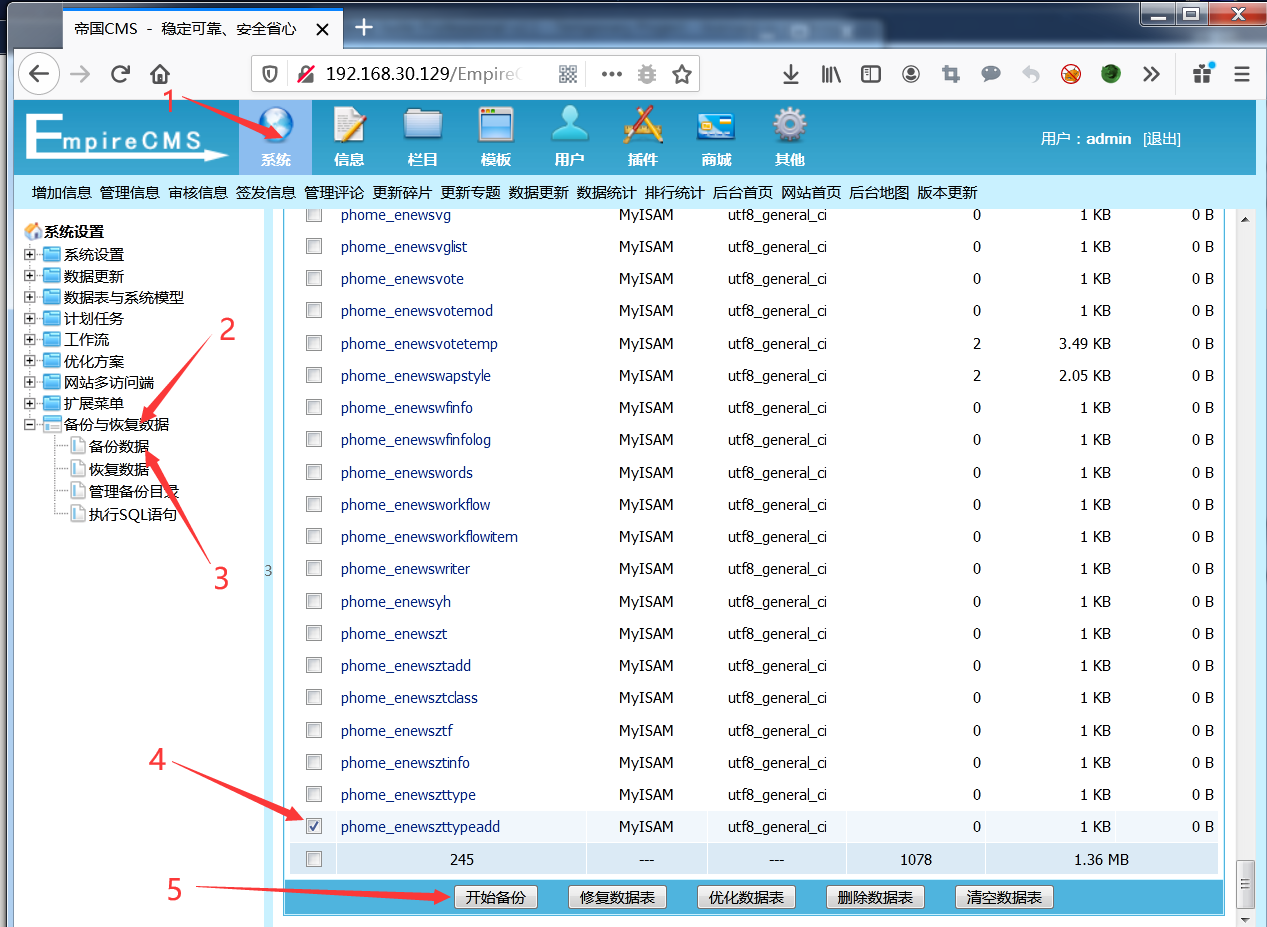
Task: Open 后台首页 from the menu bar
Action: click(x=741, y=191)
